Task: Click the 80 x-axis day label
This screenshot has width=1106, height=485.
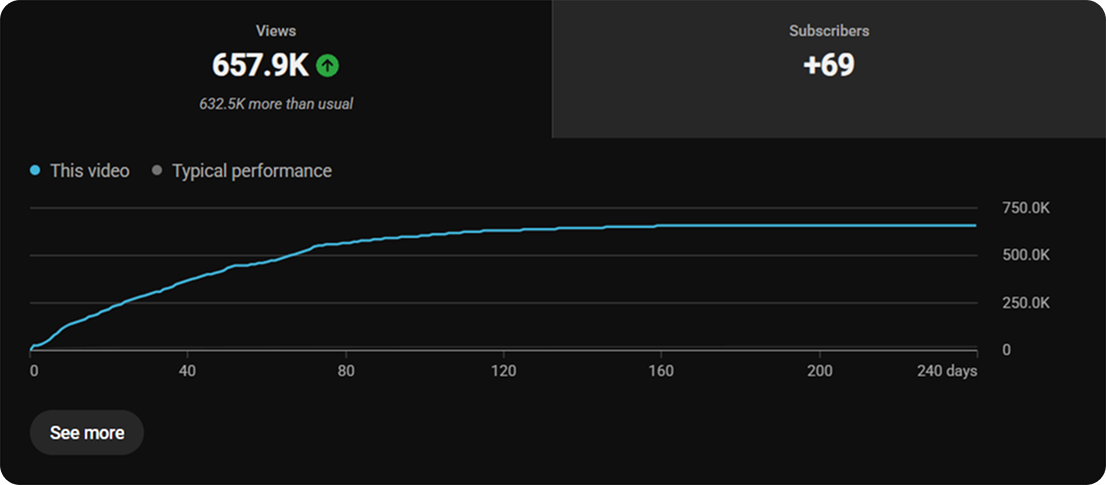Action: 345,372
